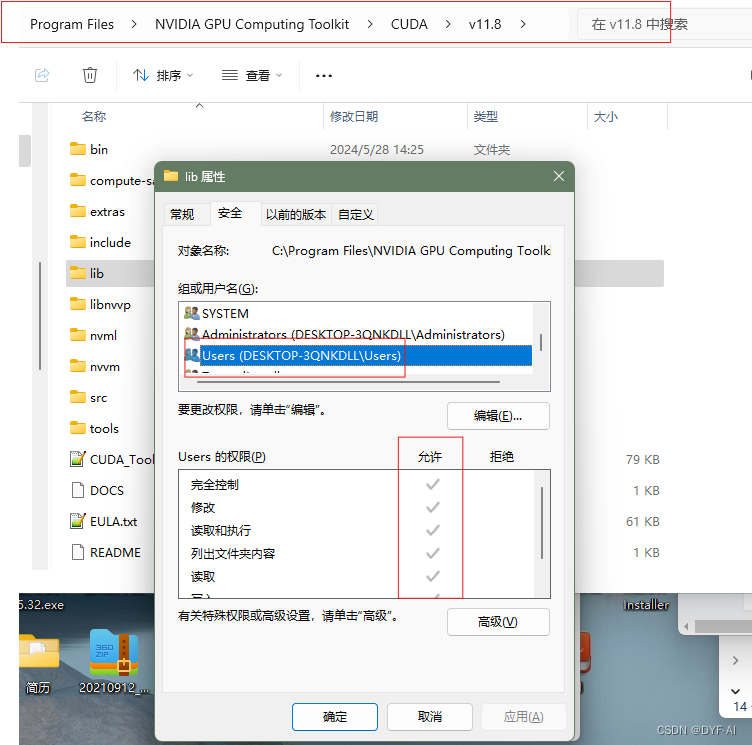Select the CUDA_Toolkit file icon

click(x=78, y=459)
